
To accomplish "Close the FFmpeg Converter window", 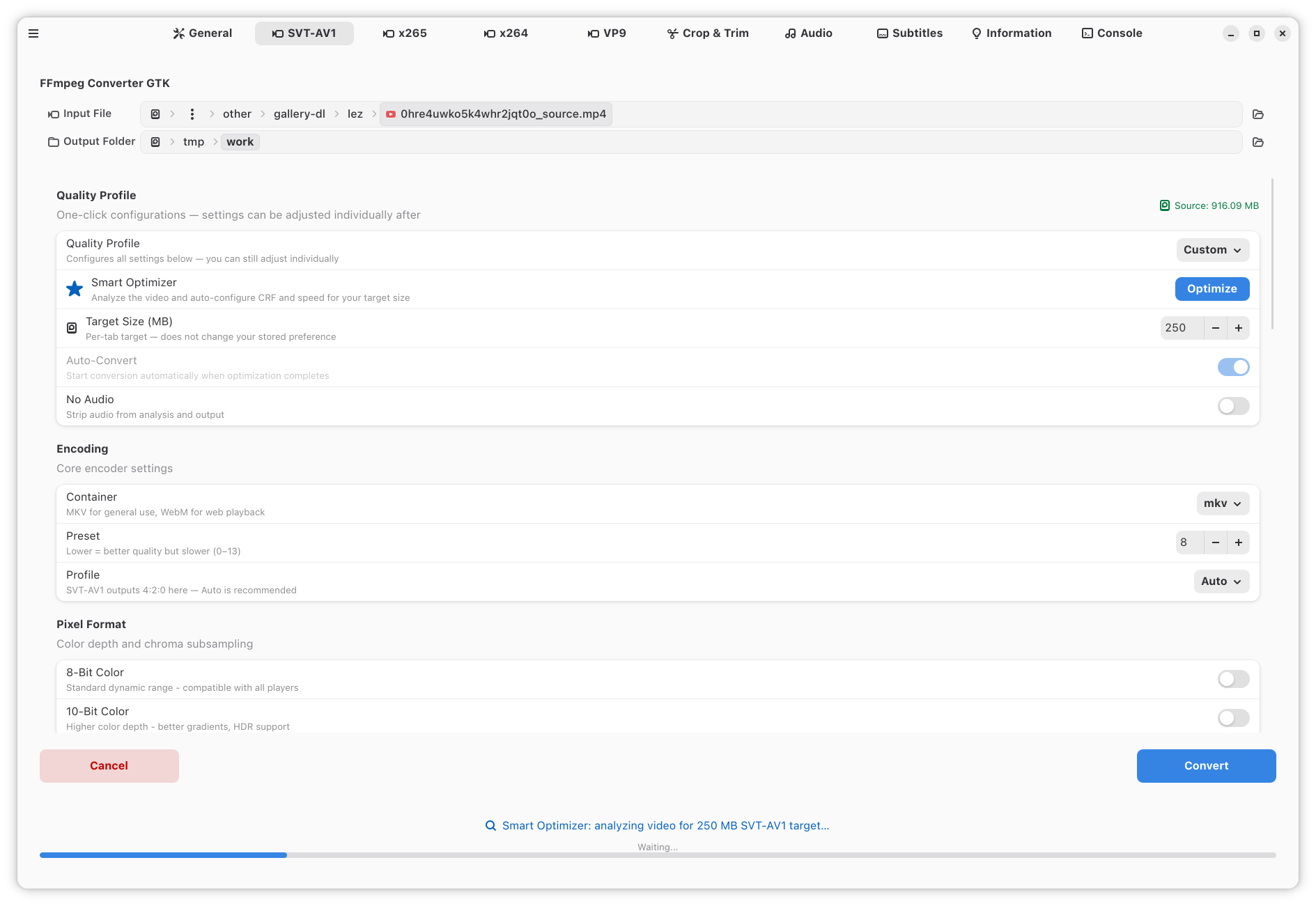I will click(1283, 33).
